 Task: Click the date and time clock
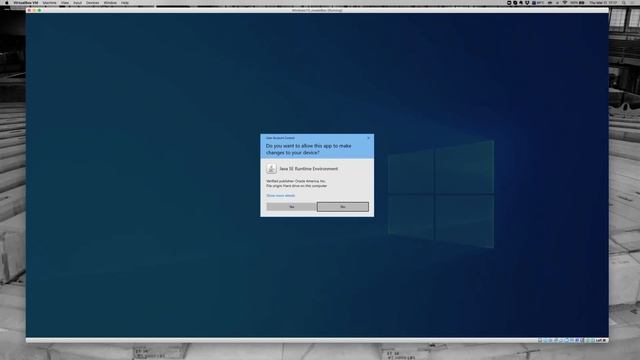pyautogui.click(x=603, y=2)
